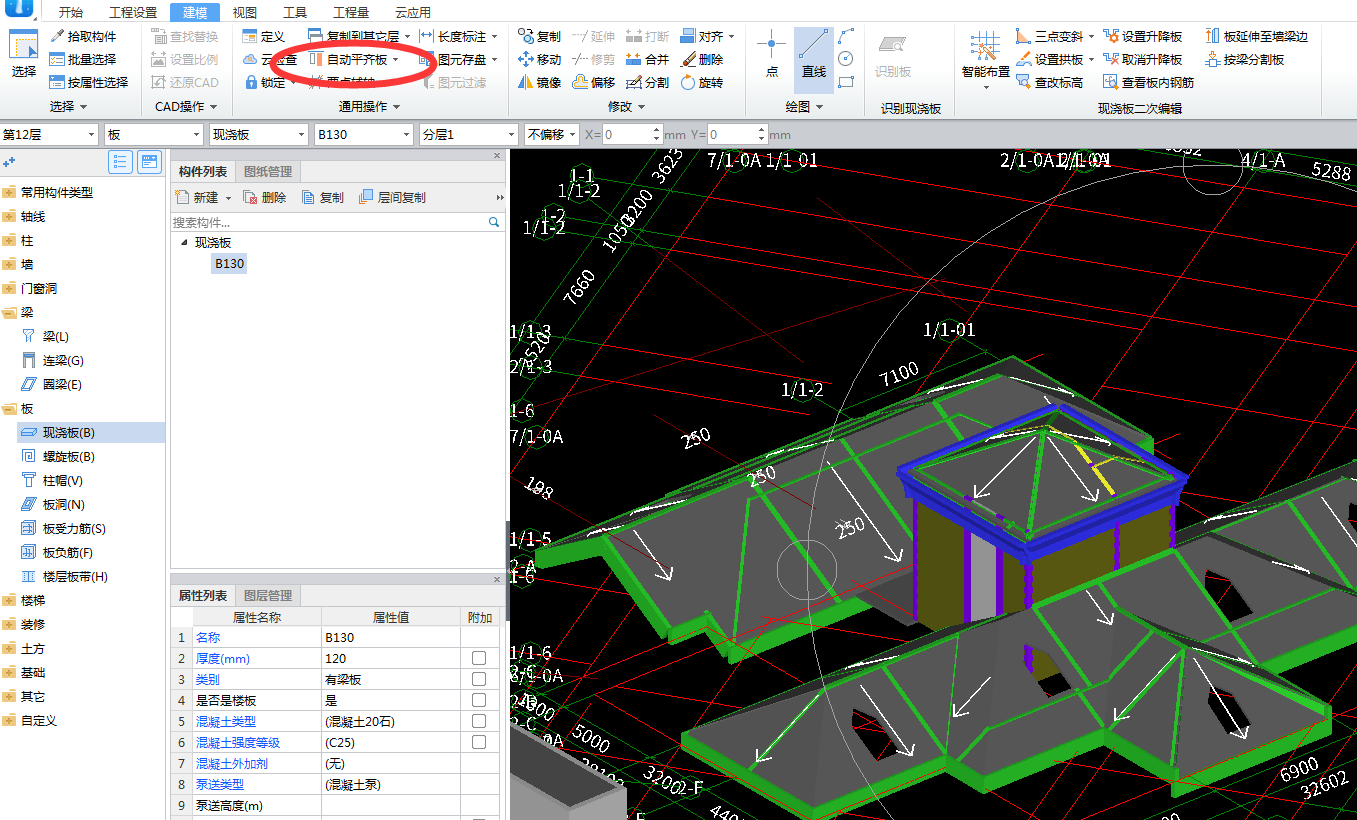Click the 偏移 offset tool
Screen dimensions: 1357x820
point(594,82)
